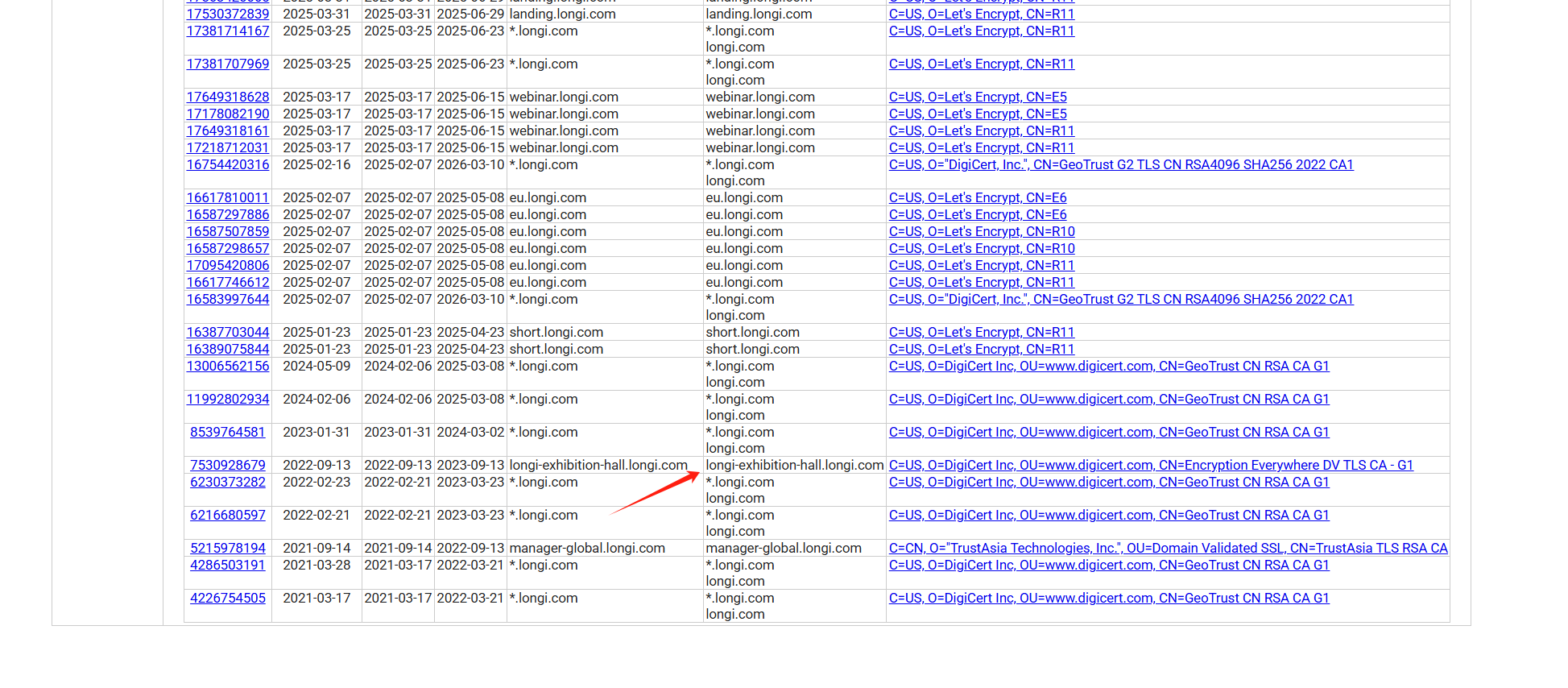Open Encryption Everywhere DV TLS CA issuer link
Image resolution: width=1568 pixels, height=688 pixels.
pyautogui.click(x=1151, y=465)
